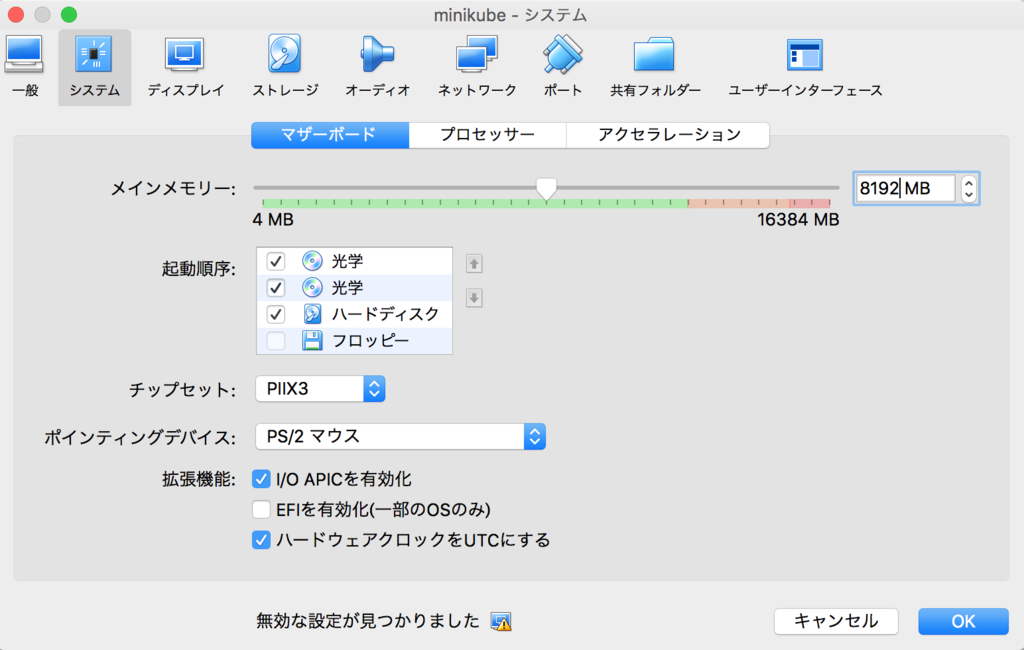Click the 16384 MB maximum label
Screen dimensions: 1024x650
pyautogui.click(x=798, y=219)
